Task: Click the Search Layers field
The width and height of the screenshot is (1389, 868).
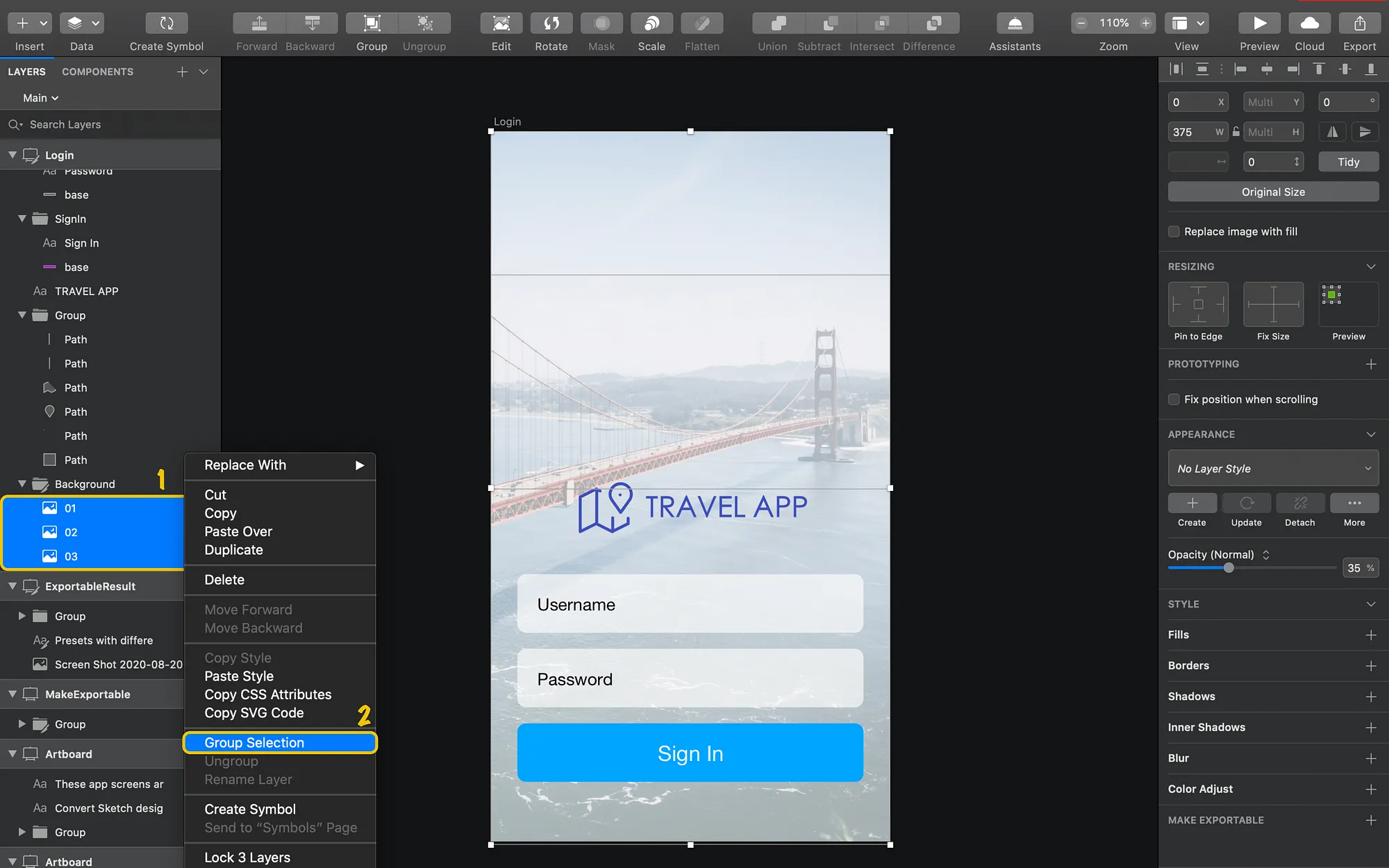Action: (110, 124)
